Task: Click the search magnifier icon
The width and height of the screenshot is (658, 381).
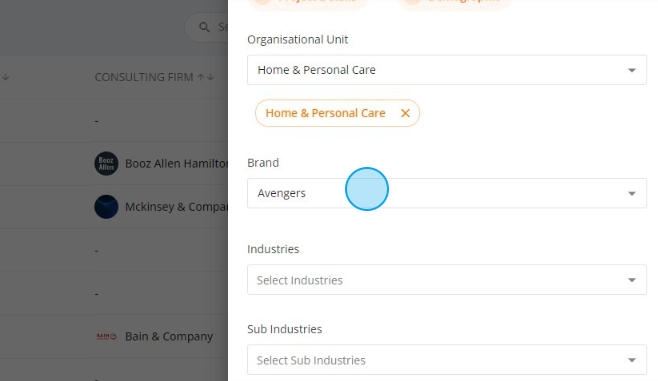Action: [x=204, y=27]
